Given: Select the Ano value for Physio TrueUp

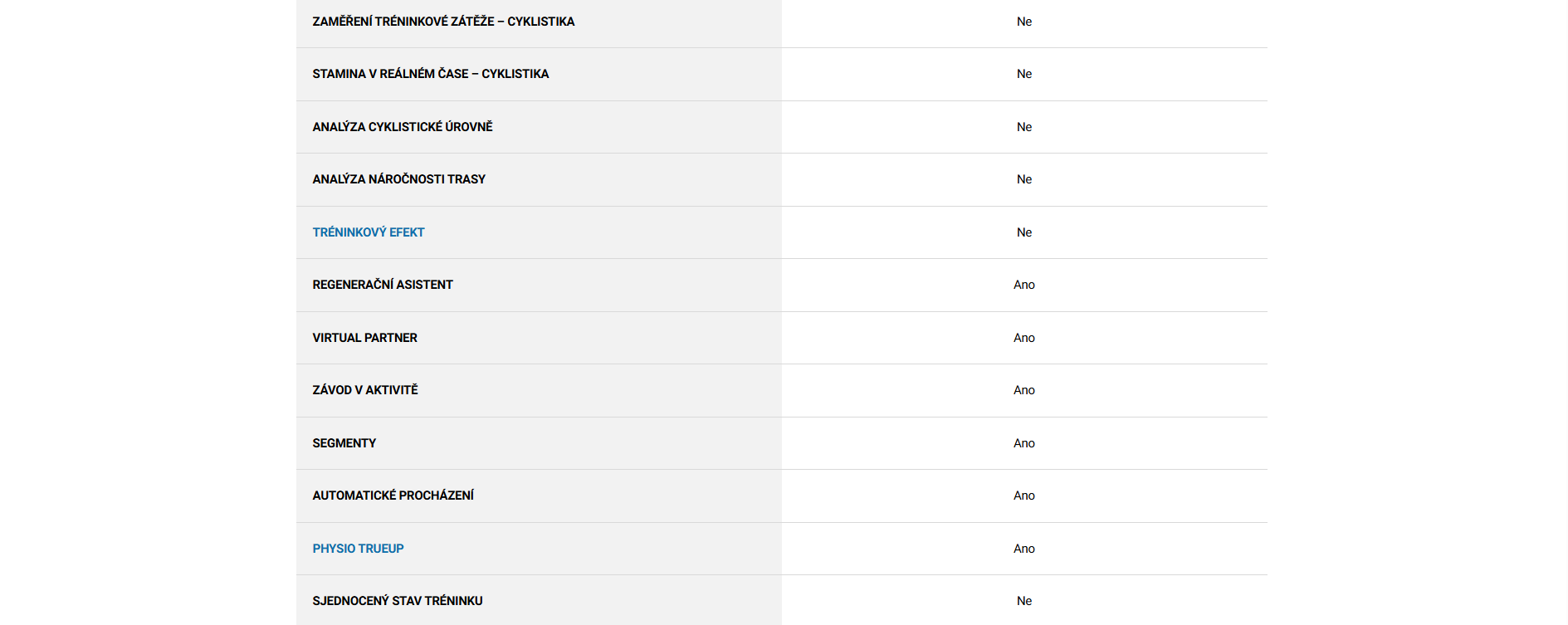Looking at the screenshot, I should click(1023, 549).
